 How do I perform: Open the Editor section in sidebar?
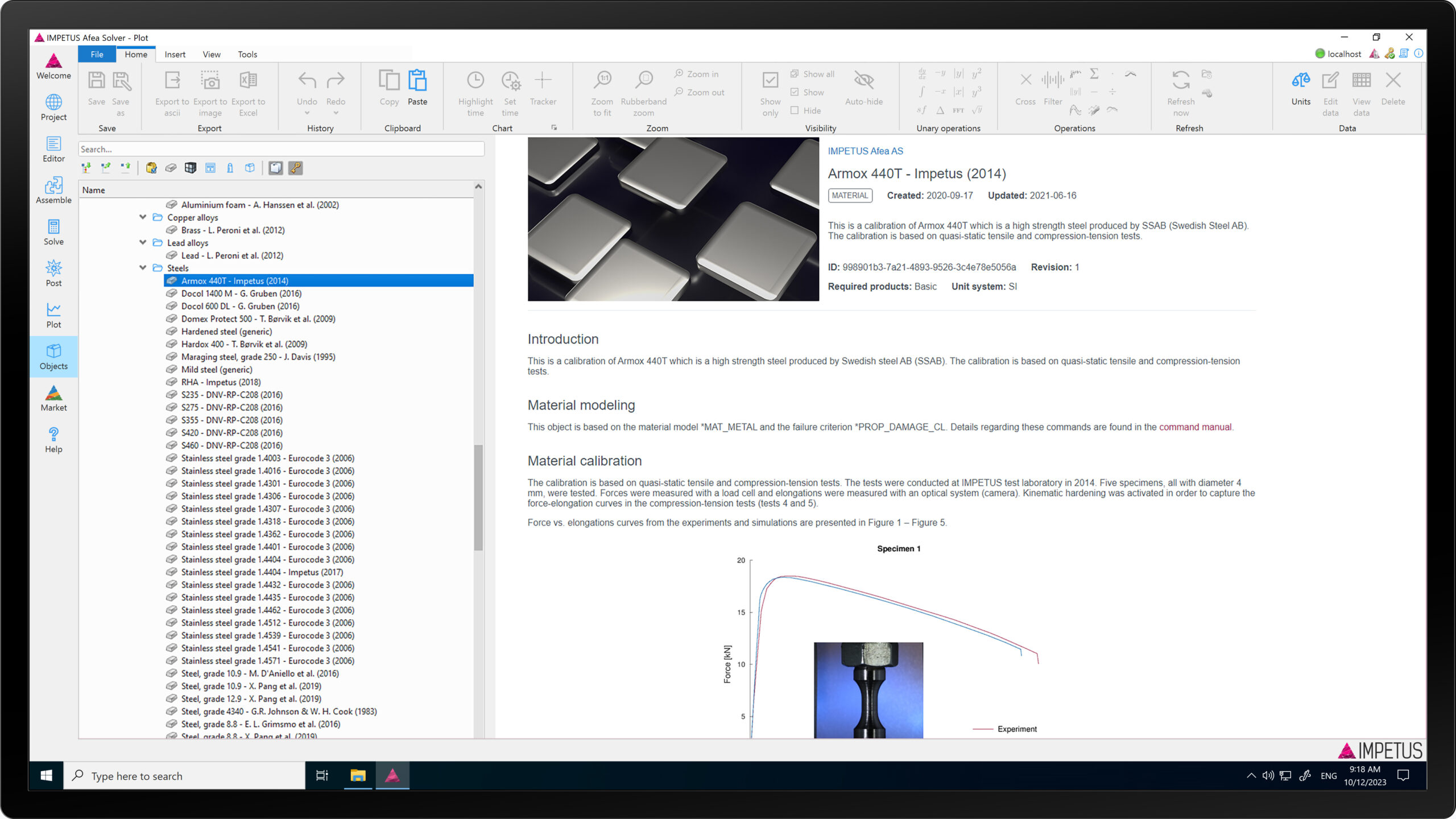(x=53, y=149)
